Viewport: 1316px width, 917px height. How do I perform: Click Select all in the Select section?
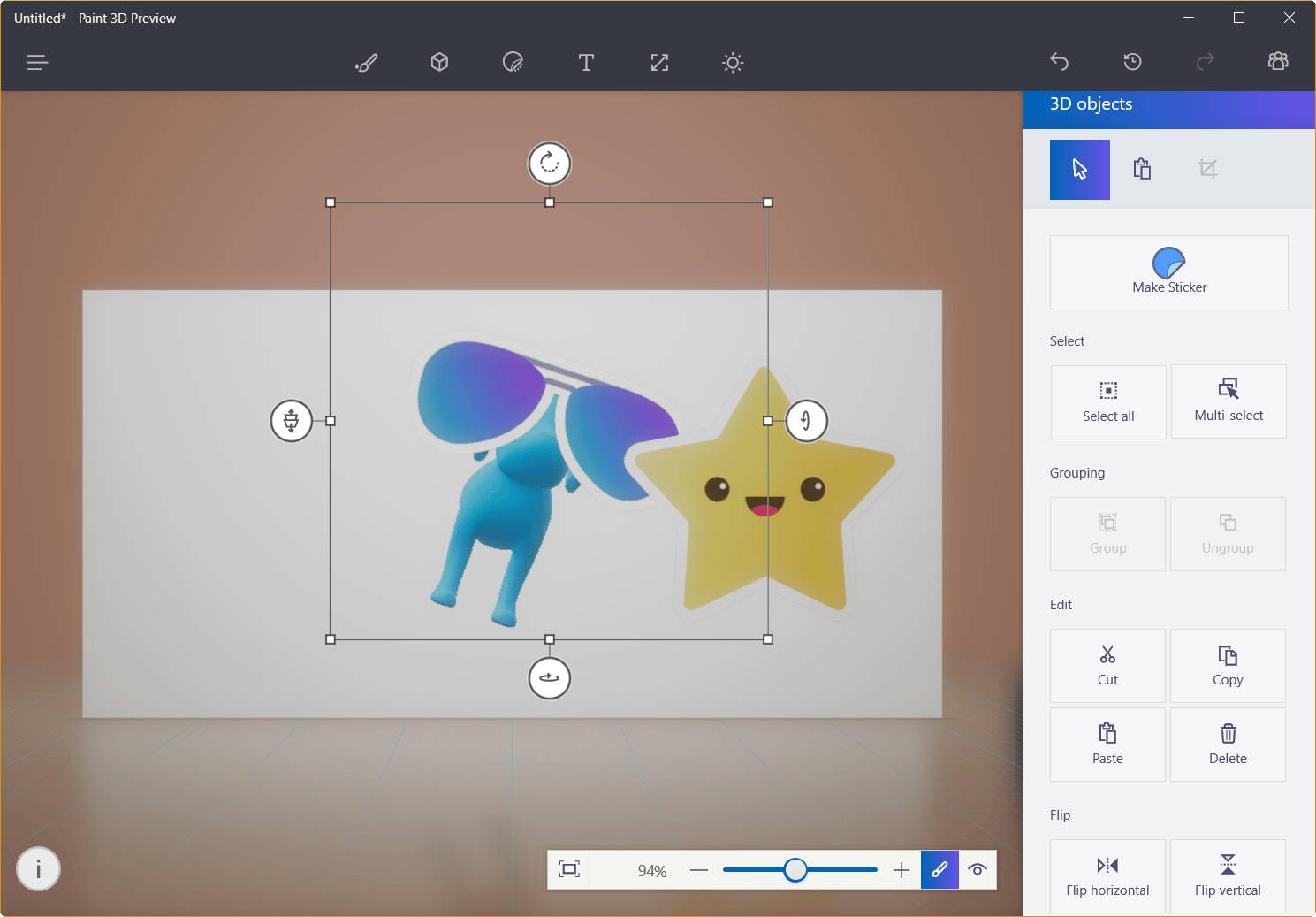(x=1107, y=402)
